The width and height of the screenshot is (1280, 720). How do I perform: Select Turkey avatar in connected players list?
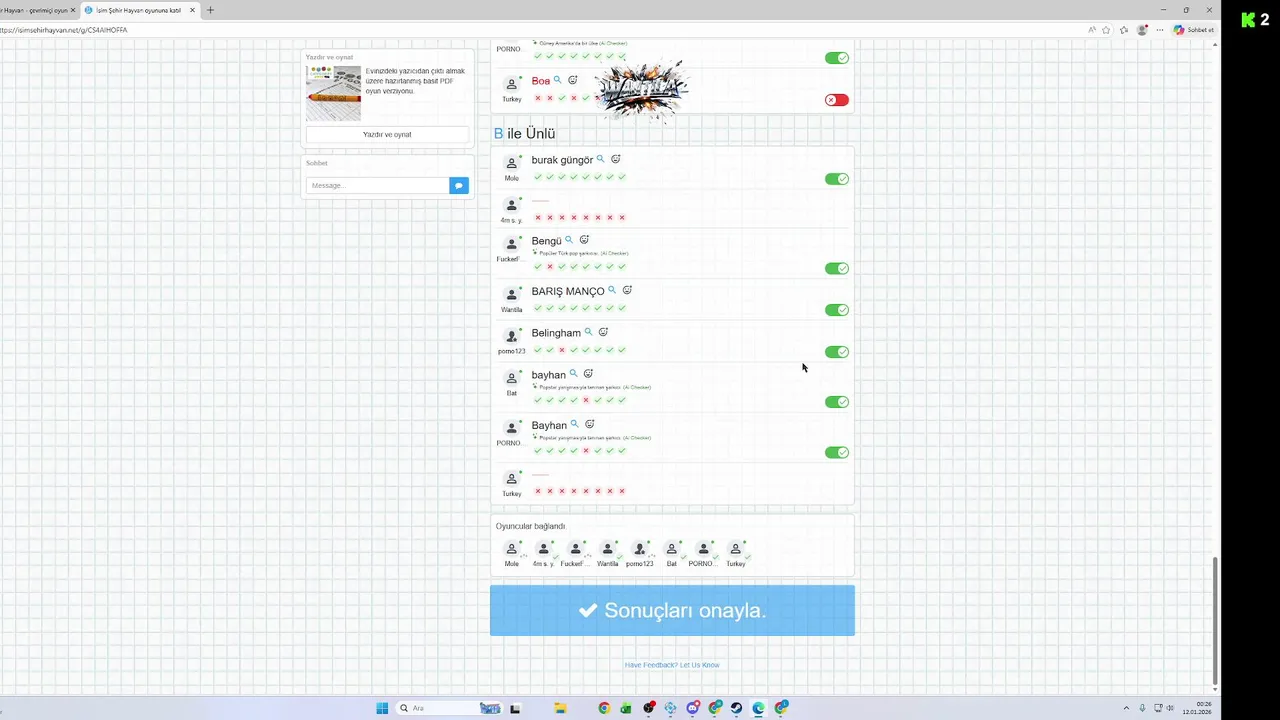(735, 549)
